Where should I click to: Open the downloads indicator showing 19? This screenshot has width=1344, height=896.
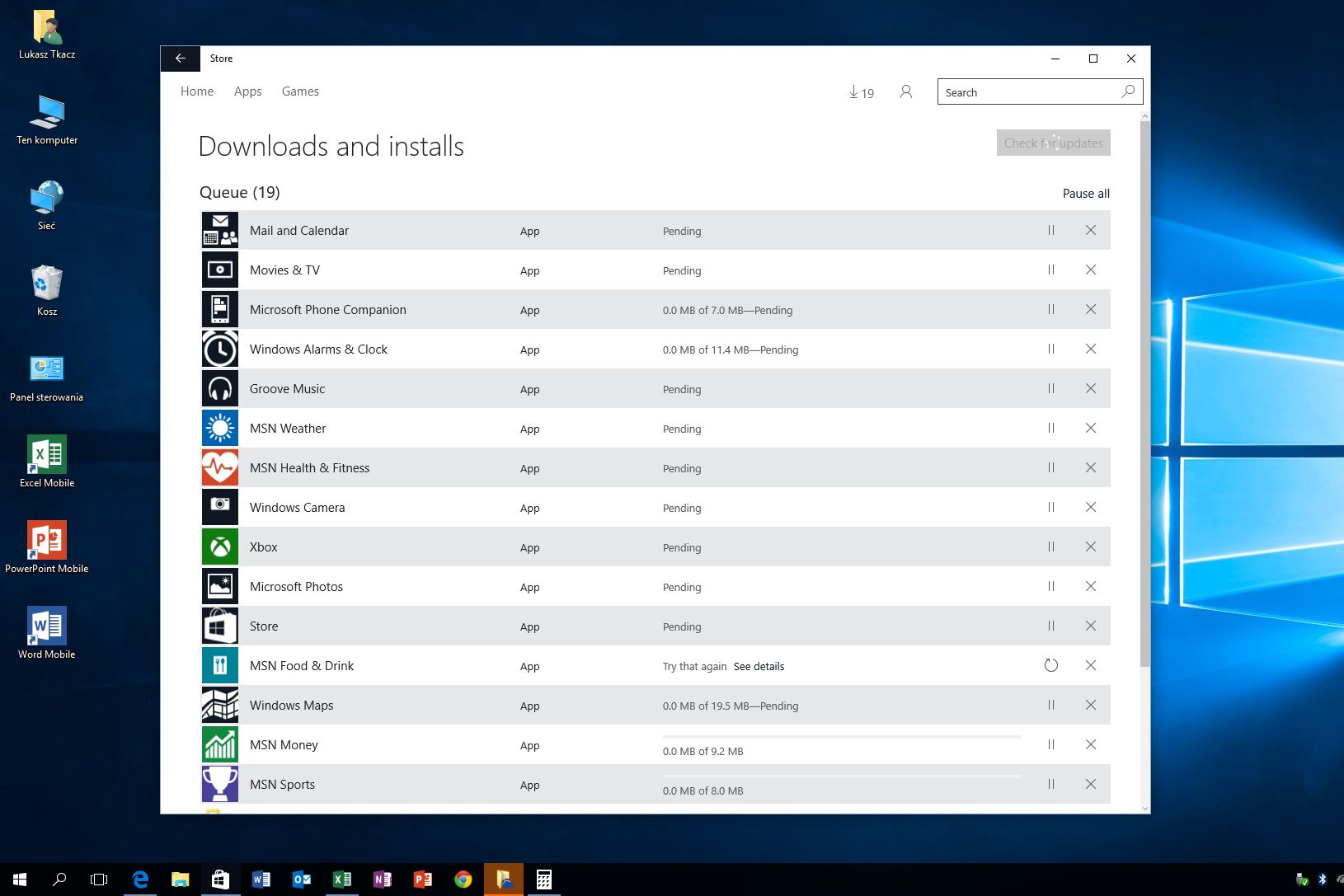[861, 92]
